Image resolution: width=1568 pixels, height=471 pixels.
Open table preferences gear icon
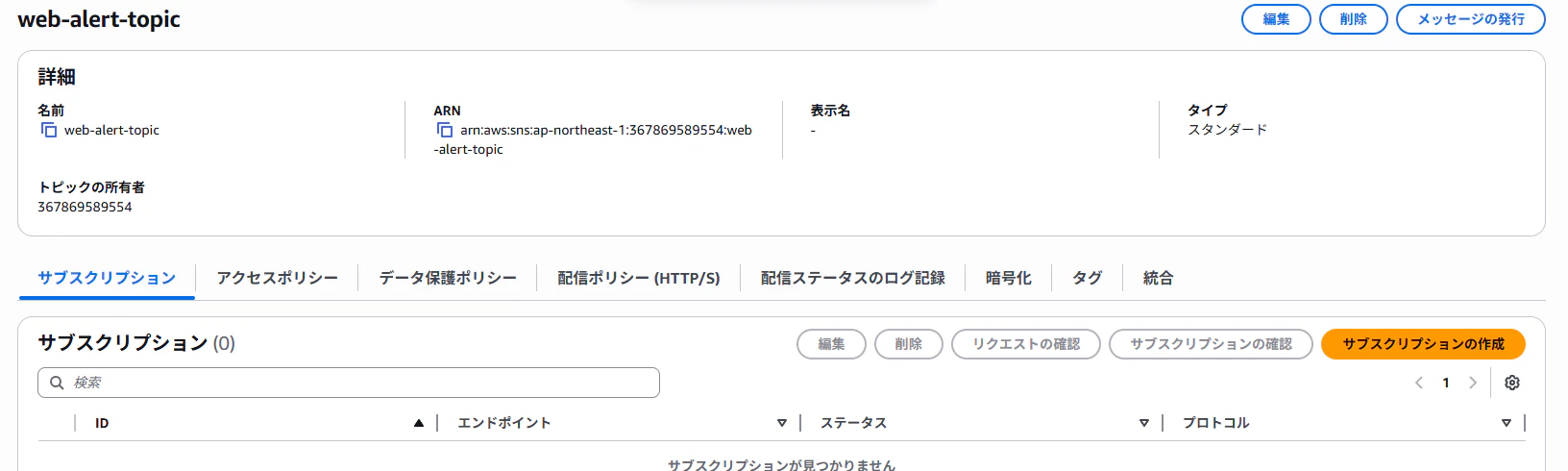coord(1512,383)
